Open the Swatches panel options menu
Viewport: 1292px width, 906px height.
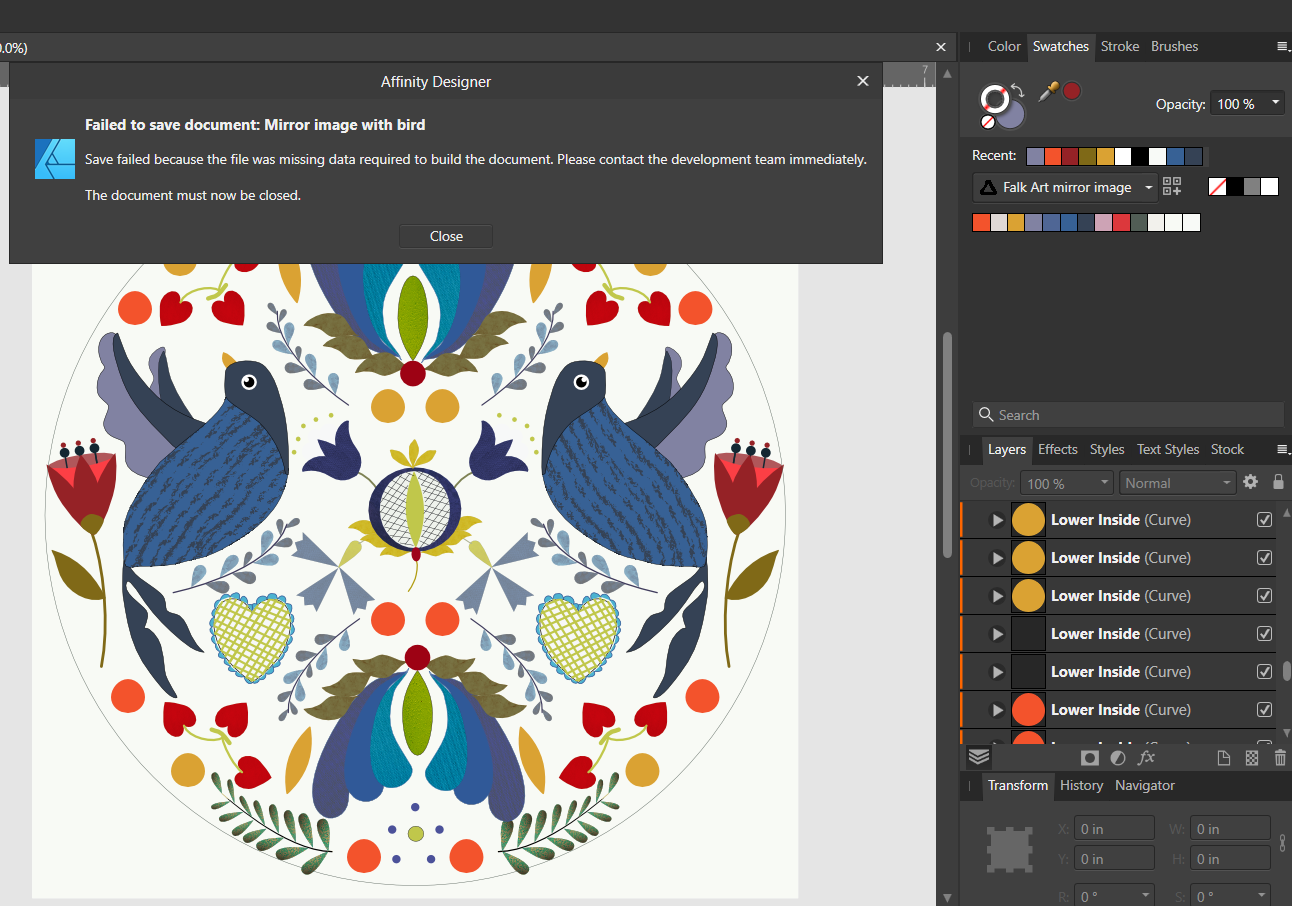pyautogui.click(x=1282, y=46)
